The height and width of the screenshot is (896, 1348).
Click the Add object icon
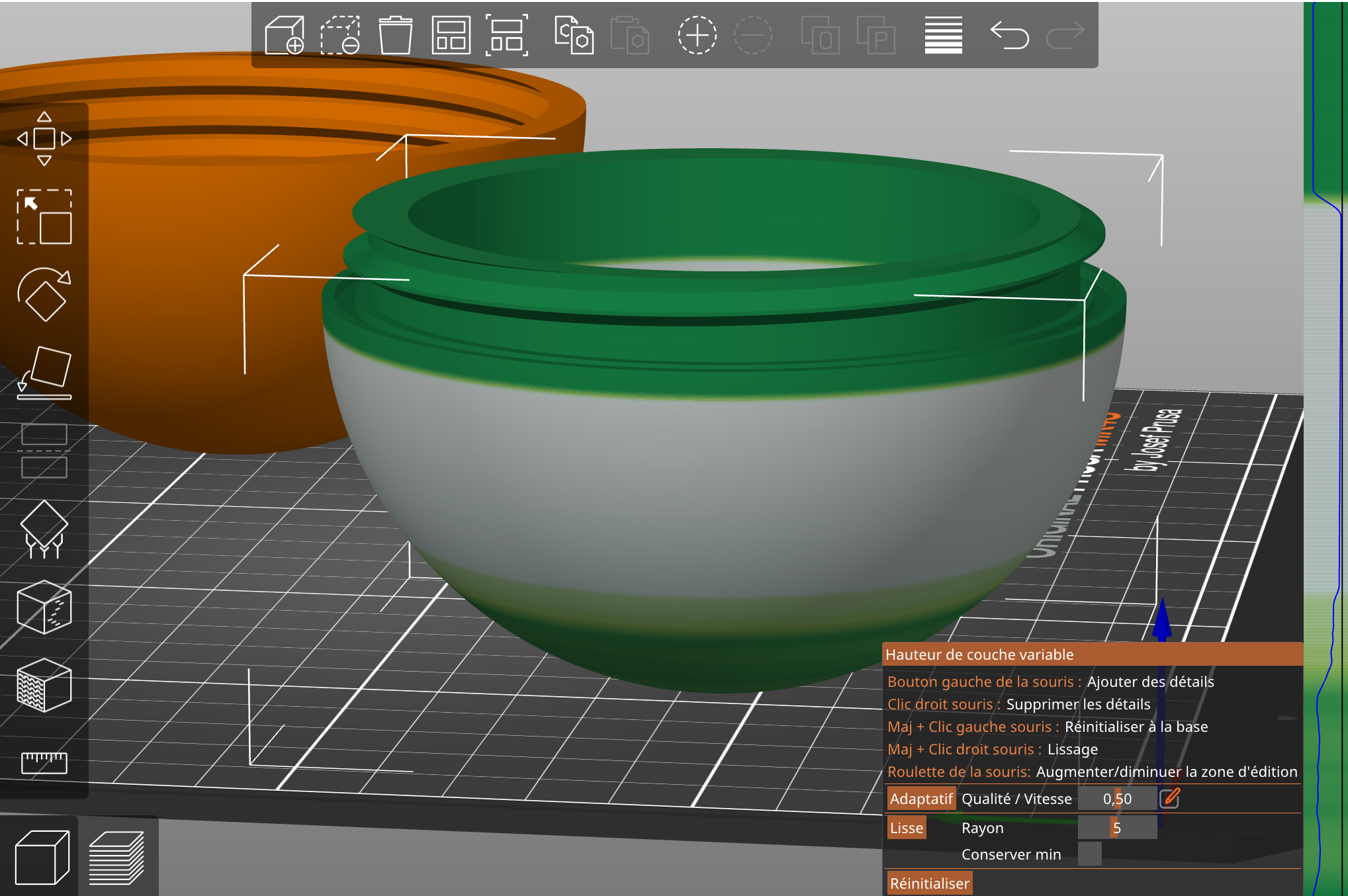(x=284, y=34)
